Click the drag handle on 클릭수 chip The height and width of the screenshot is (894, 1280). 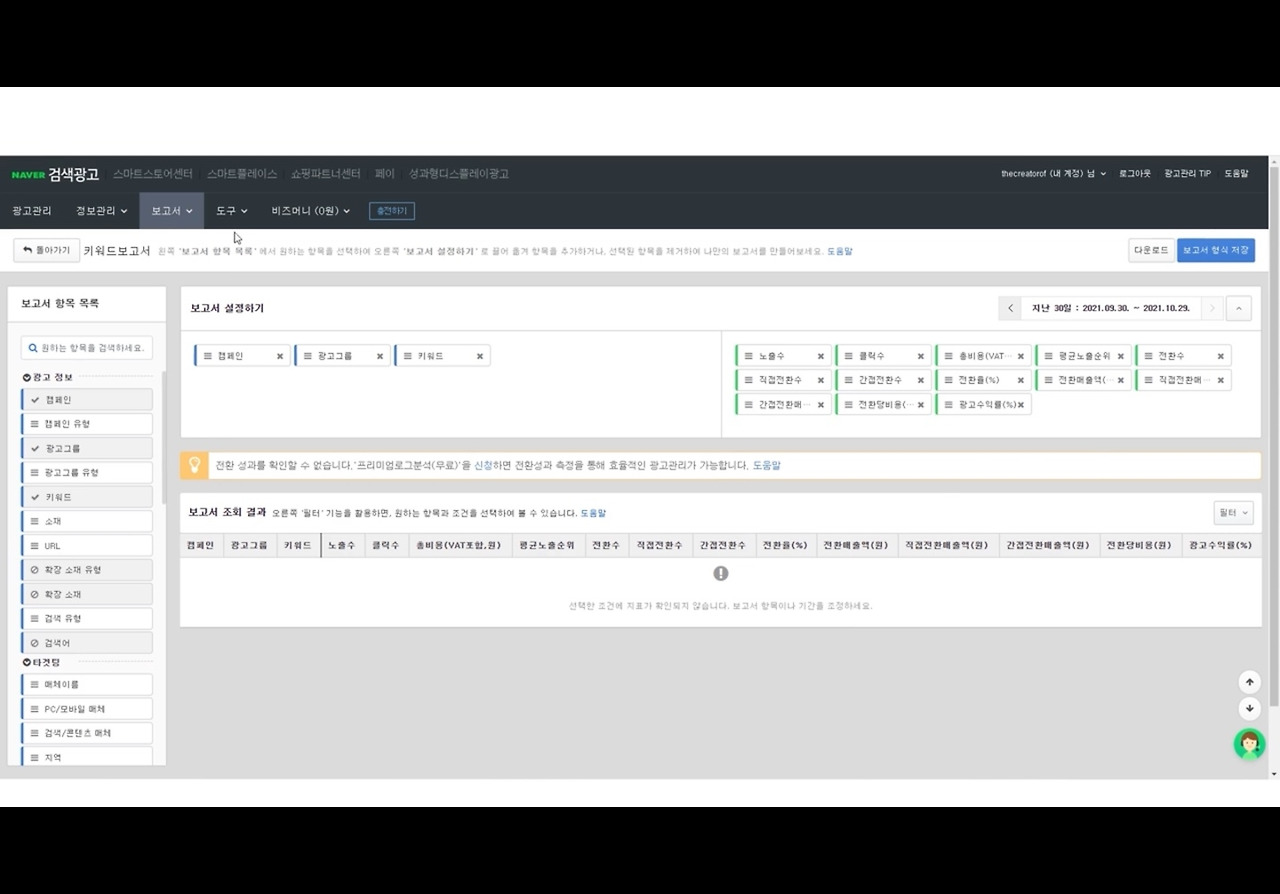coord(848,356)
